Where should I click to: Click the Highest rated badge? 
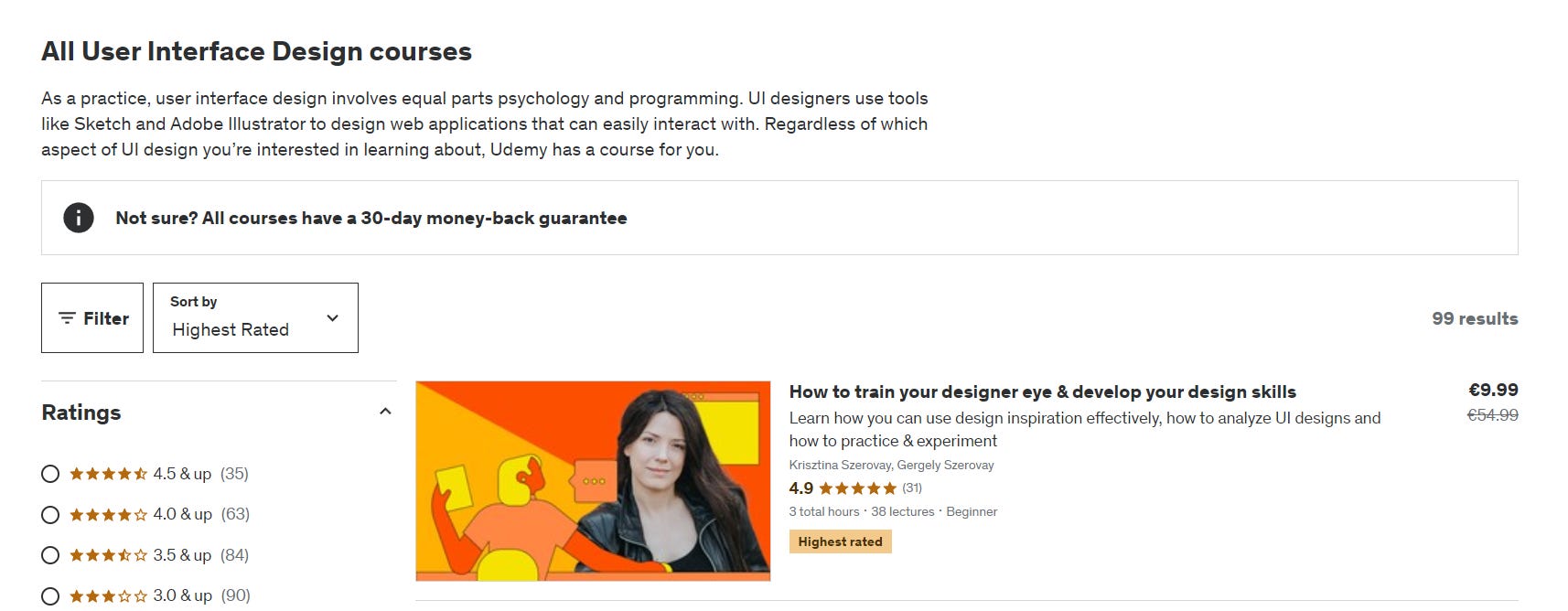[x=840, y=541]
